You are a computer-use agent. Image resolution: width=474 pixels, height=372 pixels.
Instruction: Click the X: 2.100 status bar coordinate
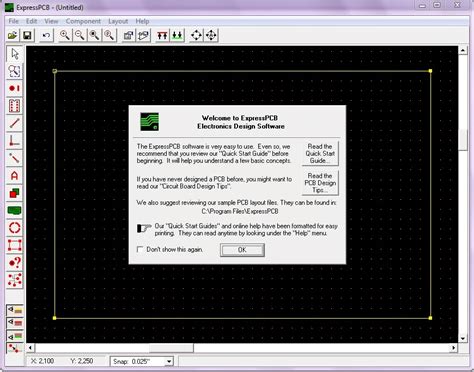[x=42, y=361]
